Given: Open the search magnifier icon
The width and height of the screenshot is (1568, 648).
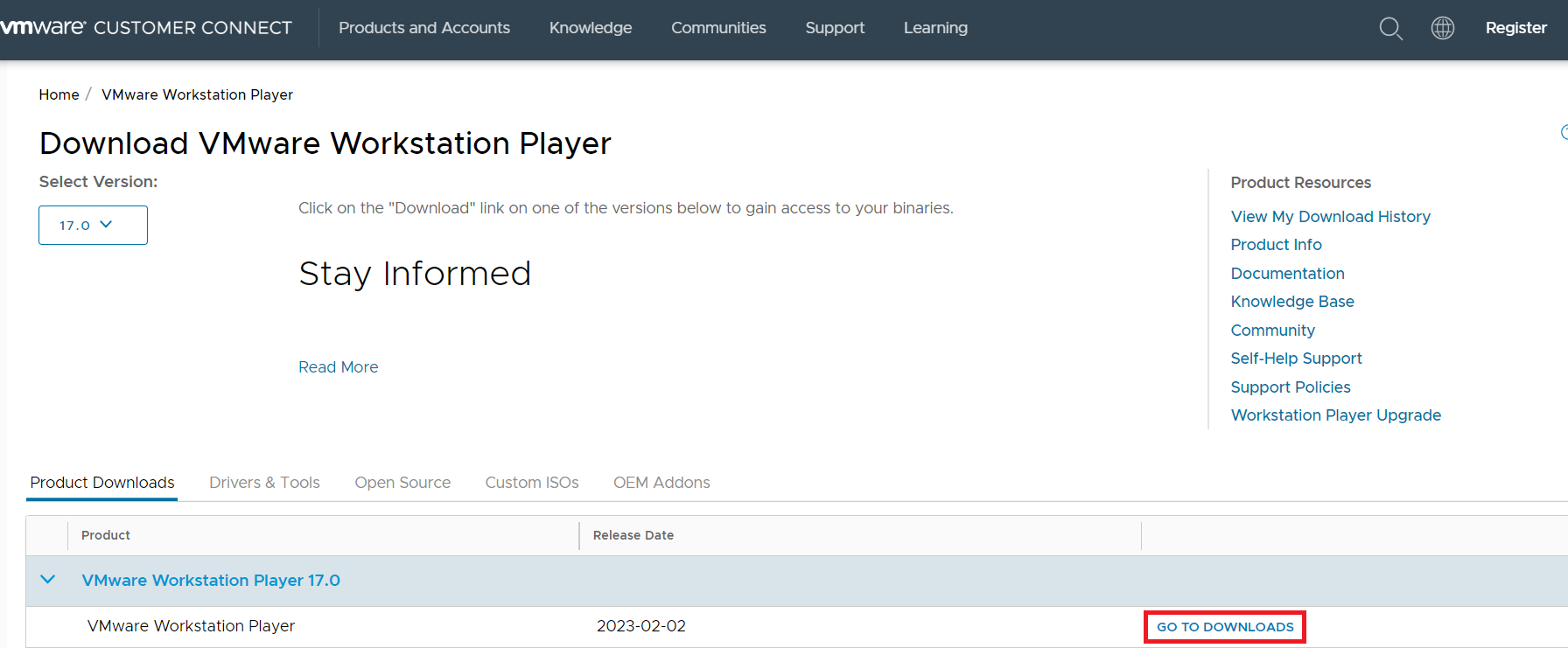Looking at the screenshot, I should (x=1390, y=28).
